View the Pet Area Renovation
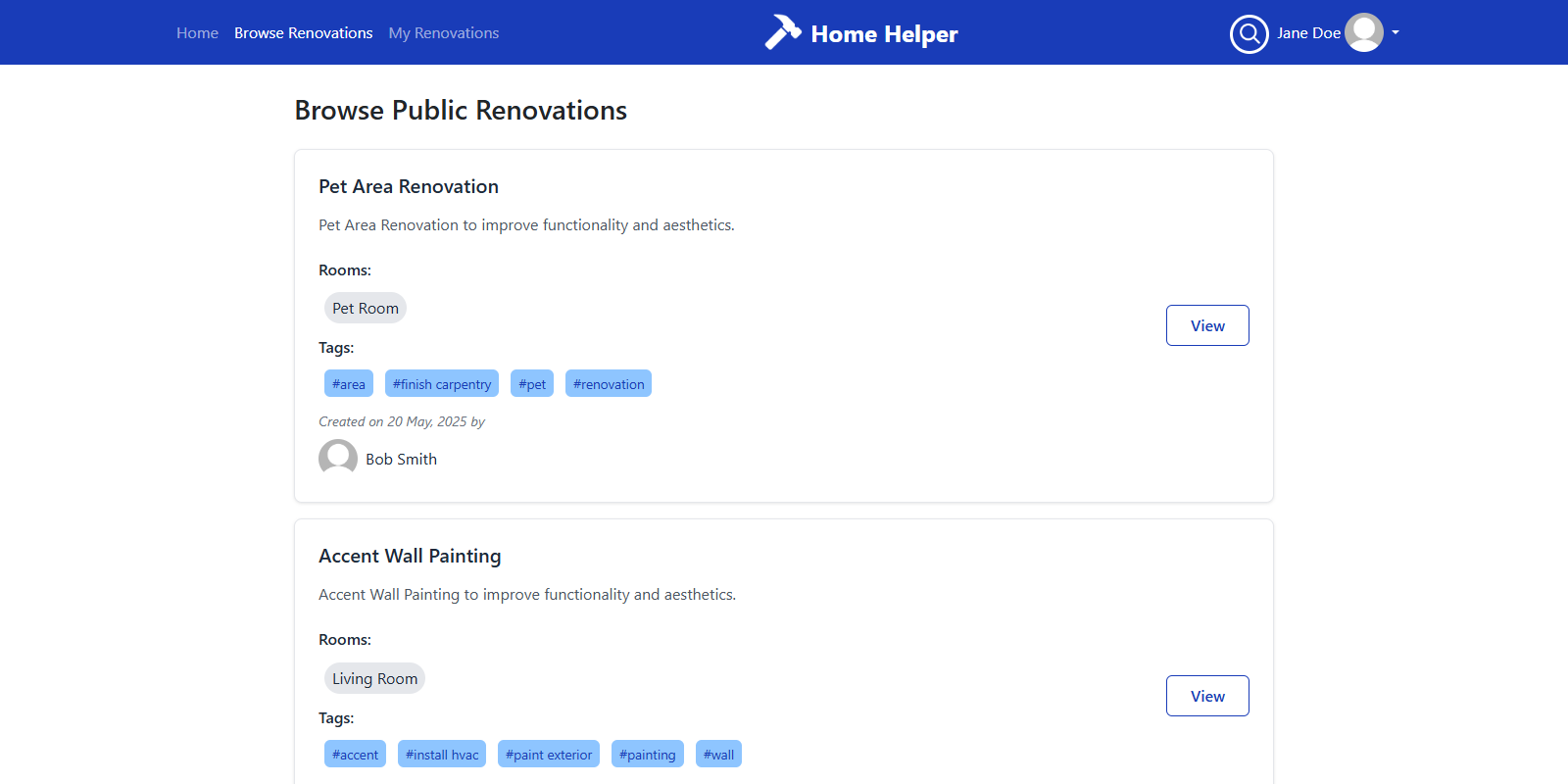The width and height of the screenshot is (1568, 784). click(x=1206, y=325)
